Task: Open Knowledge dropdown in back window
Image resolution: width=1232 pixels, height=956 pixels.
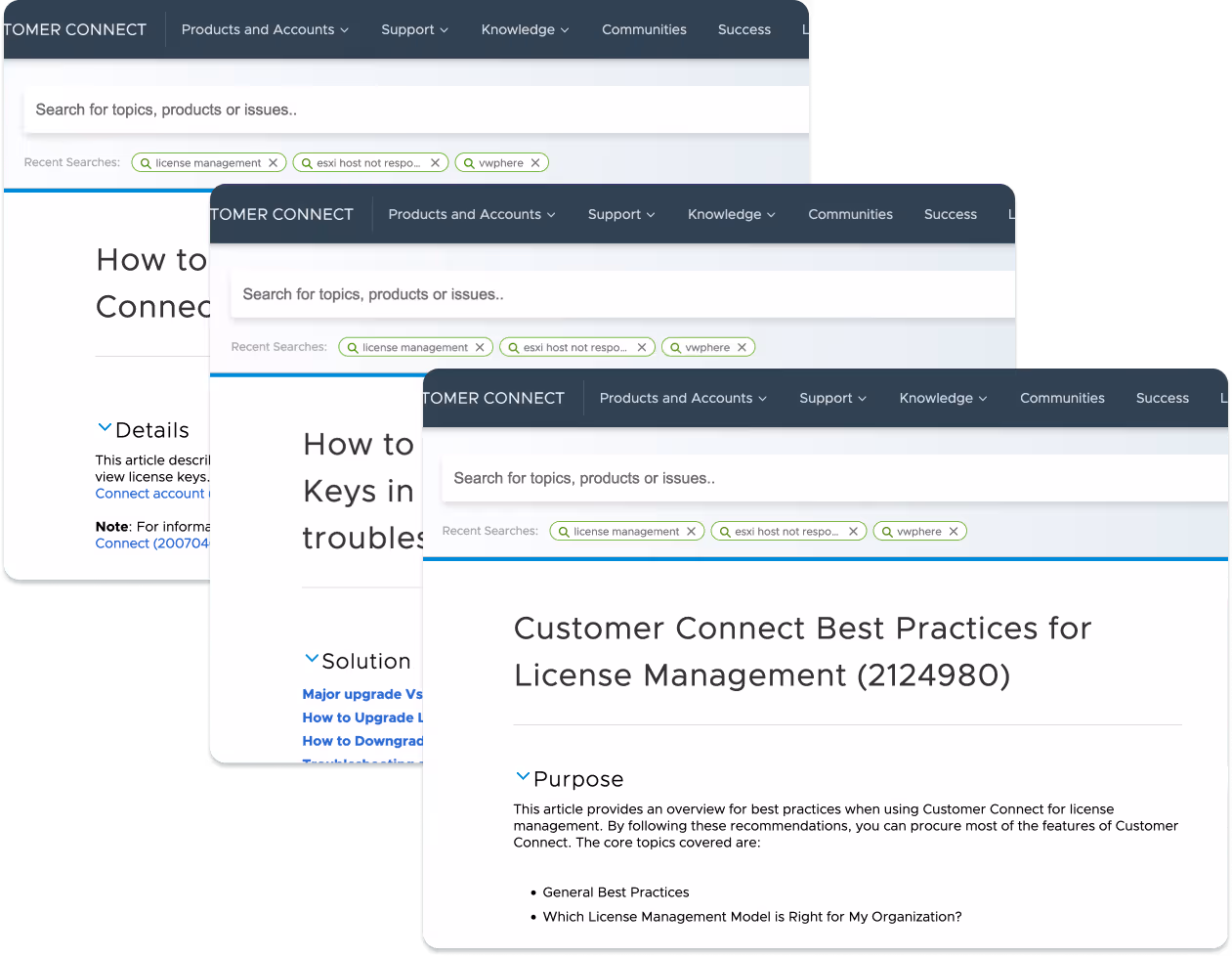Action: [x=525, y=29]
